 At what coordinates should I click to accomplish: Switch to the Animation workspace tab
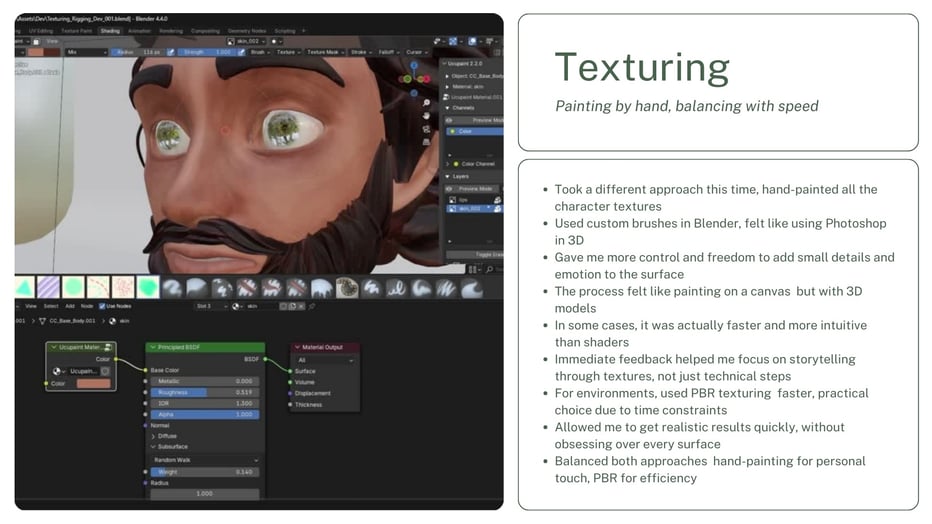pyautogui.click(x=139, y=31)
